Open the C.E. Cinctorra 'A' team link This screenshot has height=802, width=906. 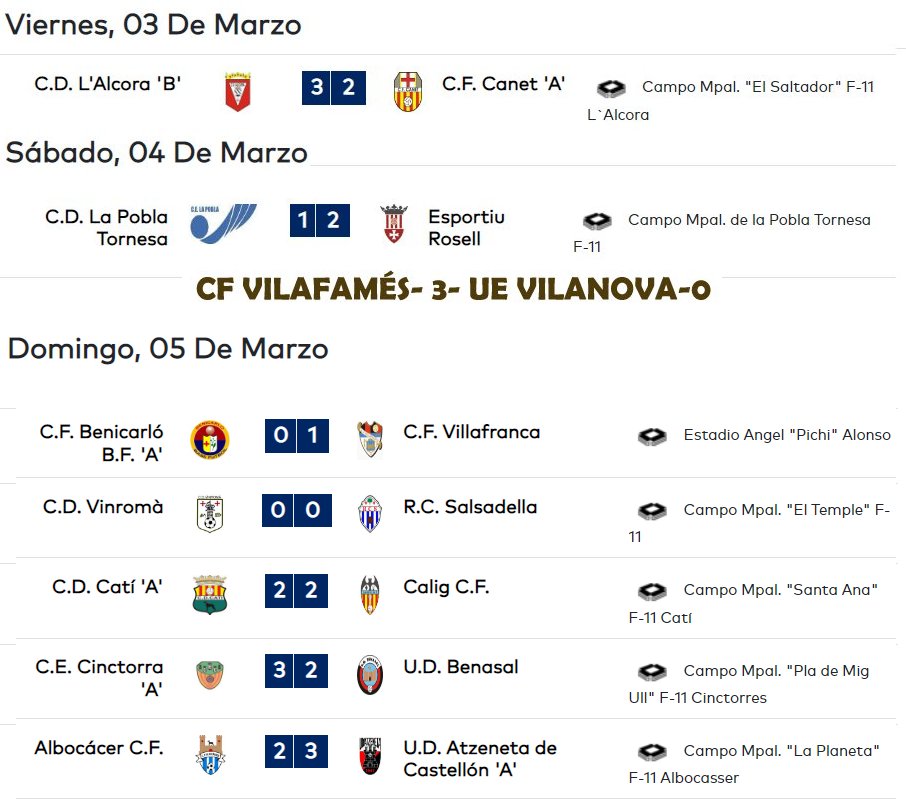coord(99,678)
